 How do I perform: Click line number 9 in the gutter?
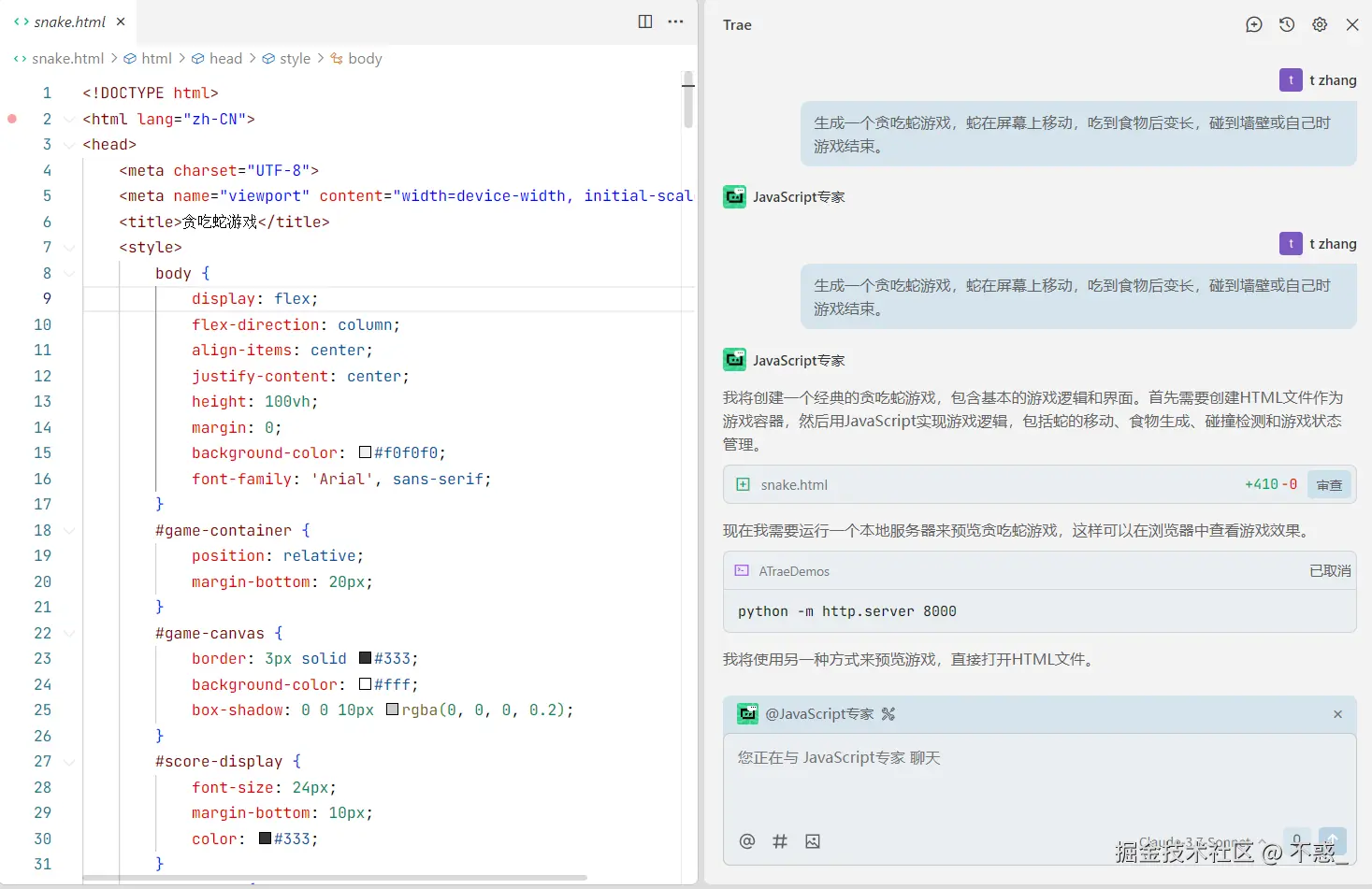47,299
